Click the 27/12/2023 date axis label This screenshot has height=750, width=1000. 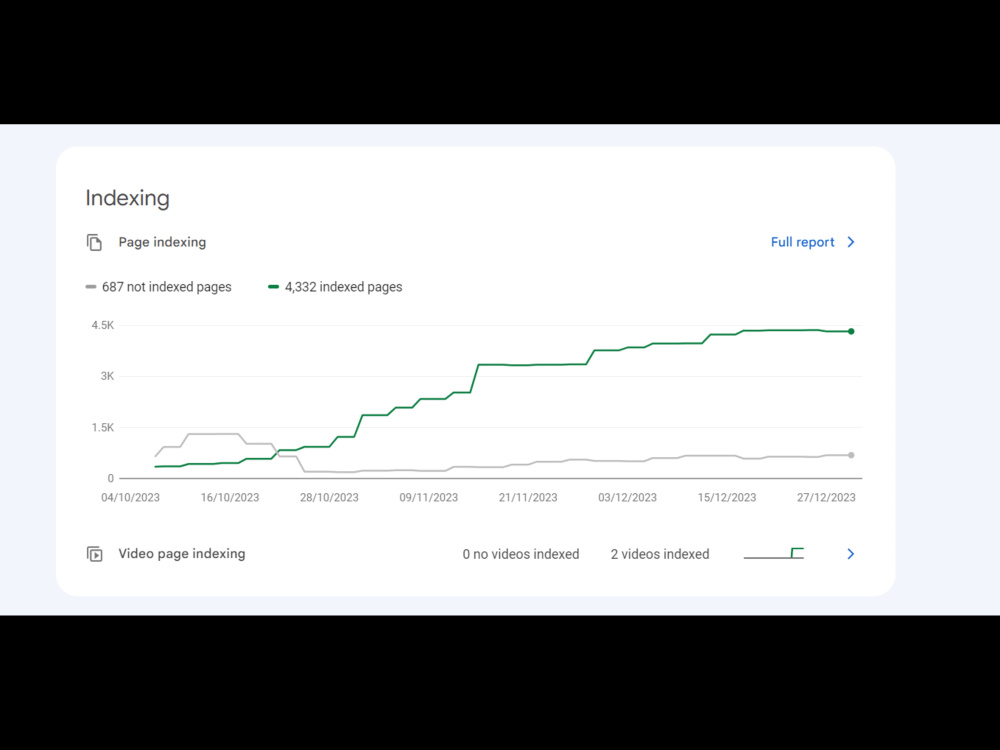coord(826,497)
